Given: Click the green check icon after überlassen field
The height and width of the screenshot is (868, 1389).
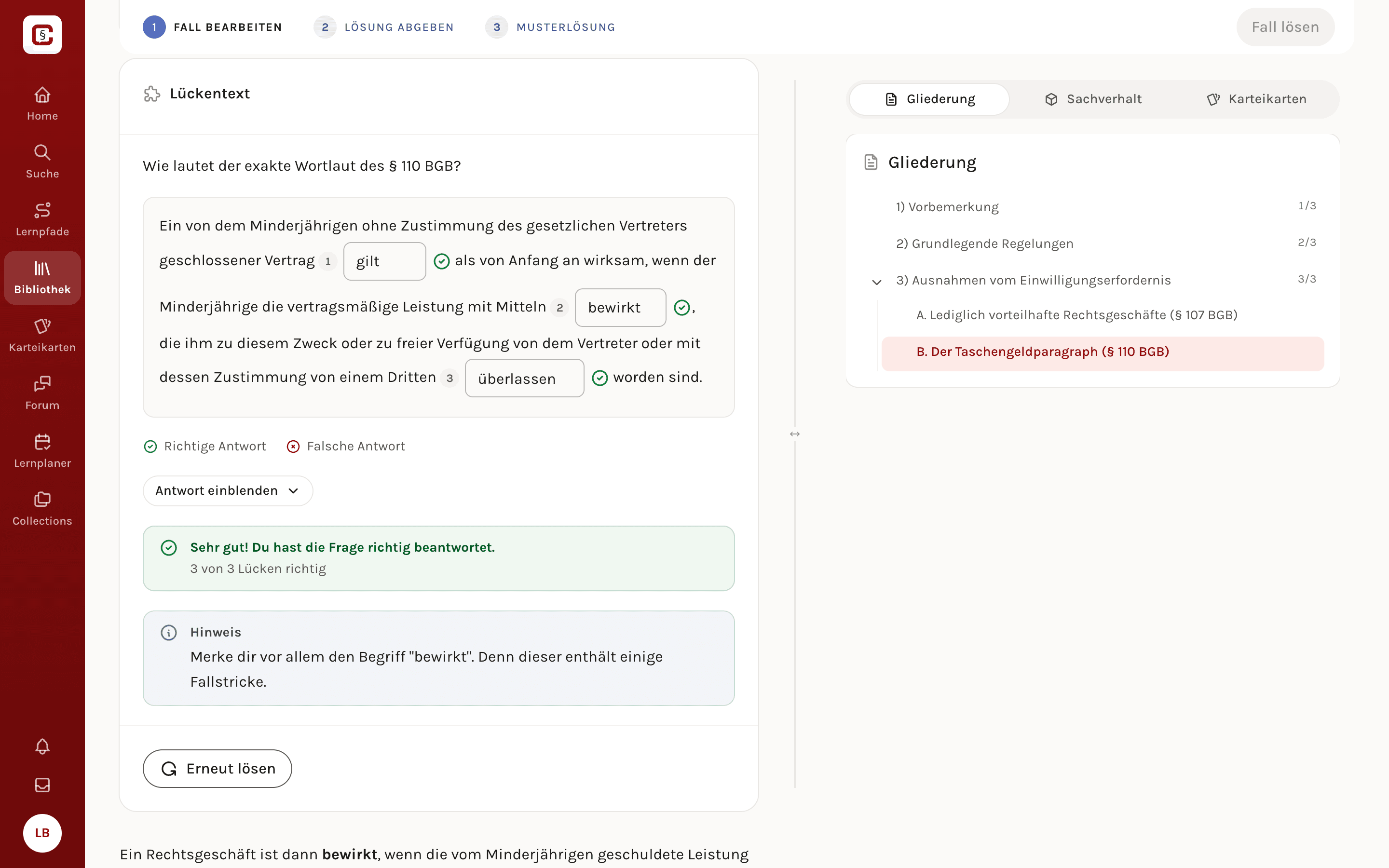Looking at the screenshot, I should [600, 378].
